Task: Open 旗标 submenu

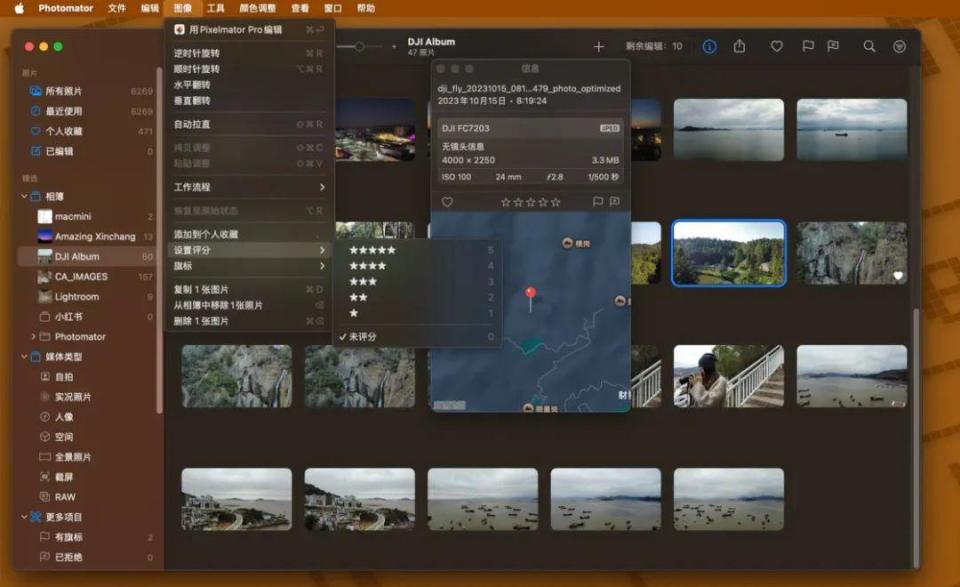Action: coord(249,266)
